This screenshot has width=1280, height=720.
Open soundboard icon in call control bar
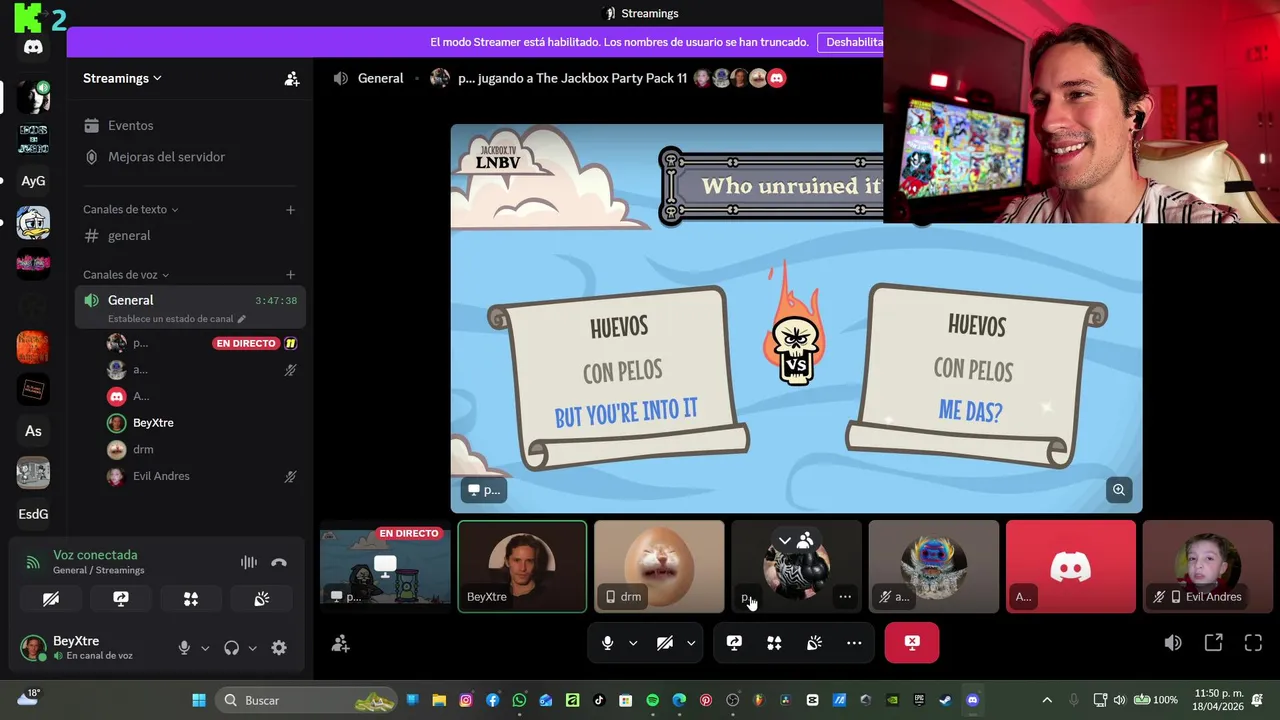click(x=814, y=643)
